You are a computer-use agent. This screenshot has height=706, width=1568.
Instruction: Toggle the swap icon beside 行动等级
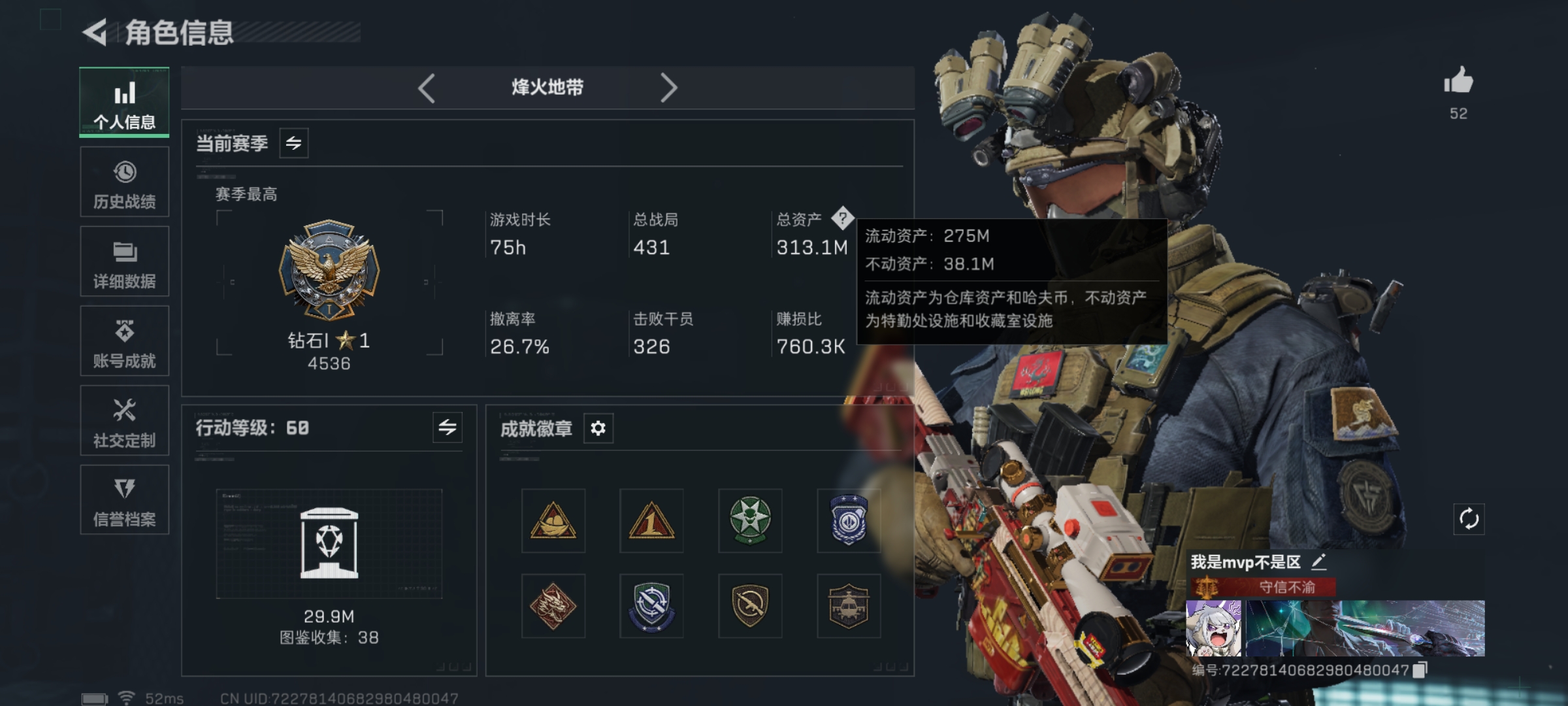[448, 428]
